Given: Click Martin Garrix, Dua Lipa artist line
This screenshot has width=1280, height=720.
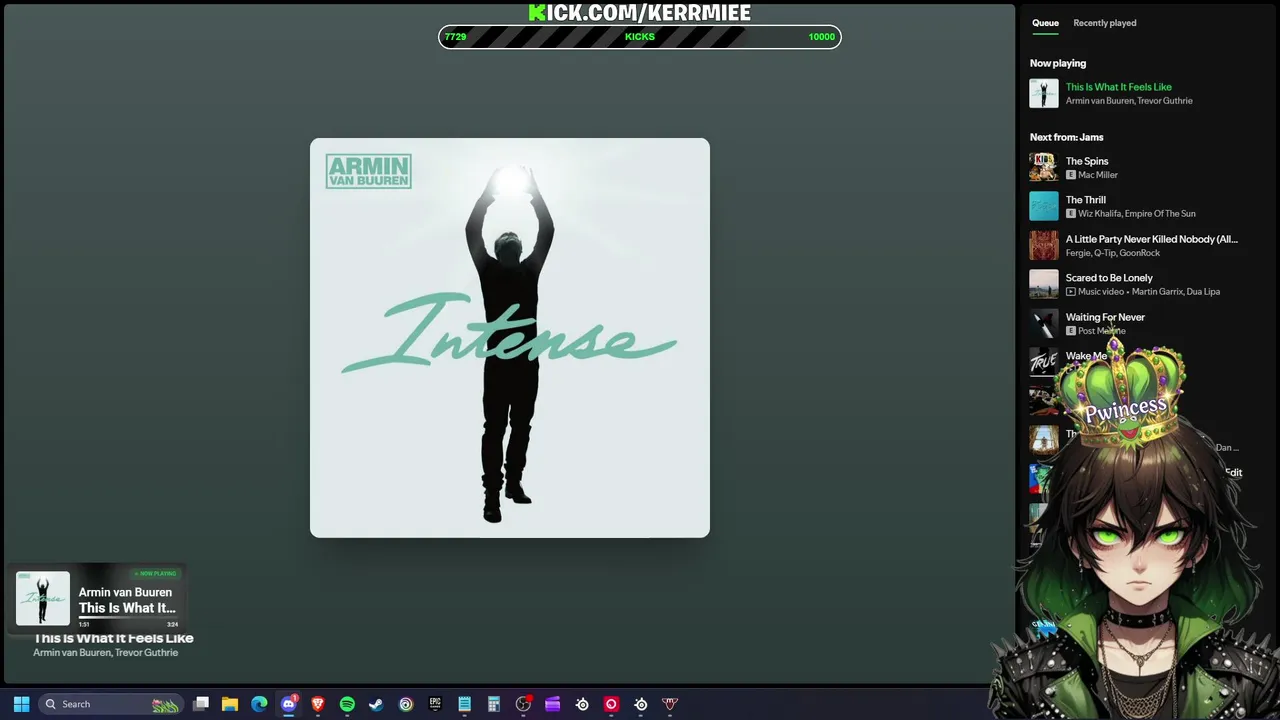Looking at the screenshot, I should point(1176,292).
